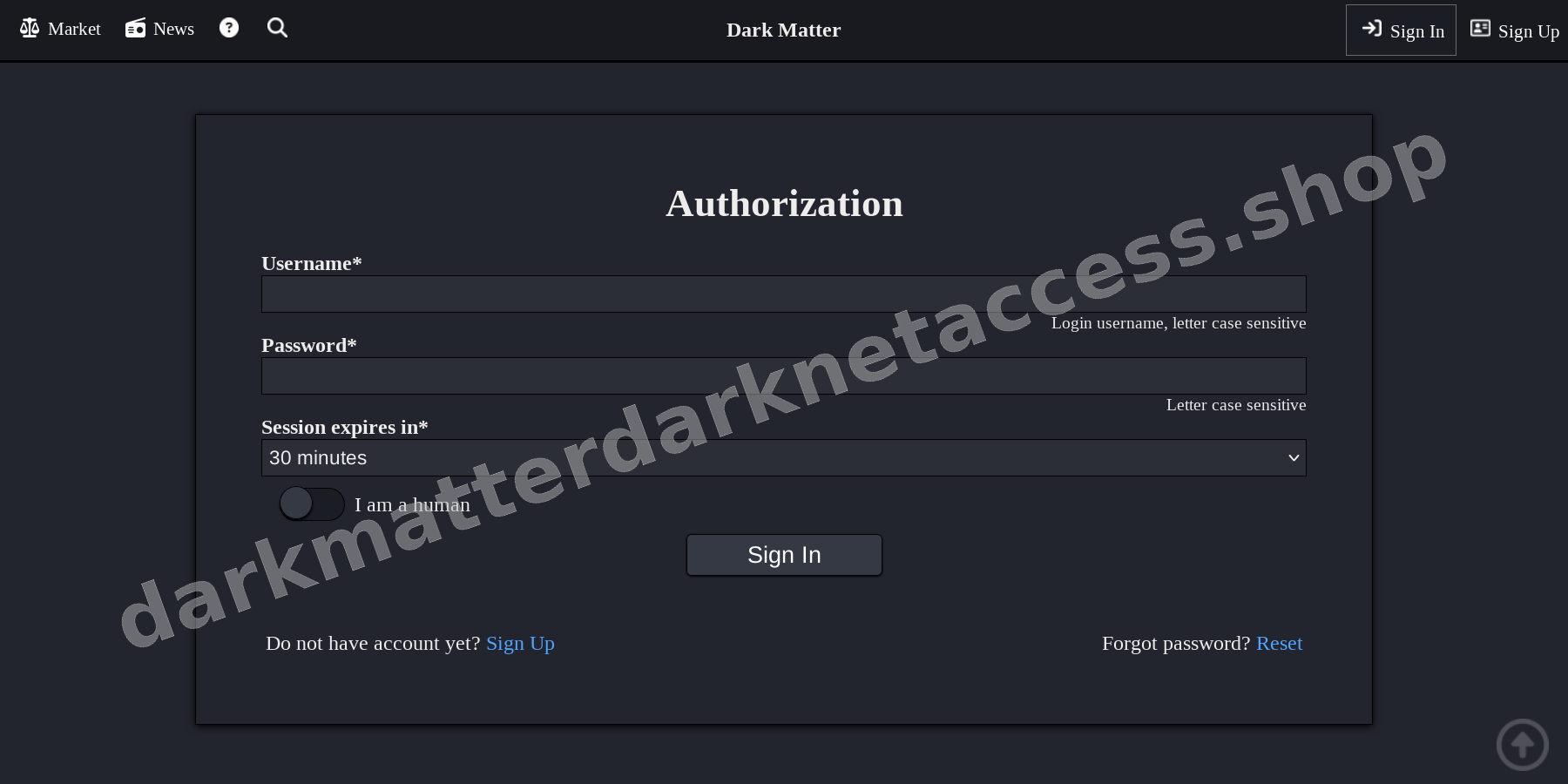Click the Username input field
1568x784 pixels.
pyautogui.click(x=783, y=294)
